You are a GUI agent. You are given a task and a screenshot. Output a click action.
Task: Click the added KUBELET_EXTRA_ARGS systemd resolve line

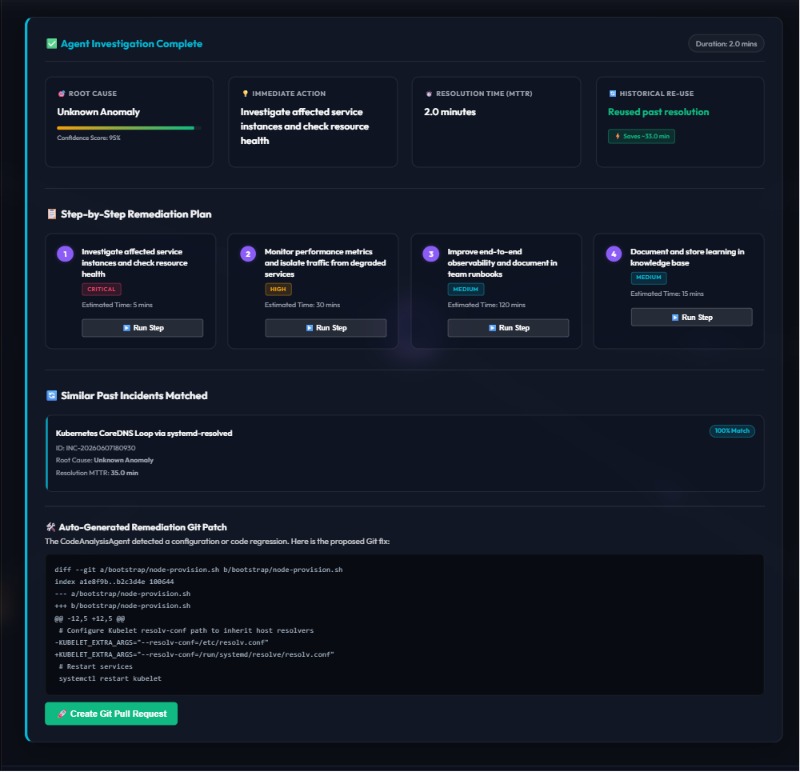[194, 655]
